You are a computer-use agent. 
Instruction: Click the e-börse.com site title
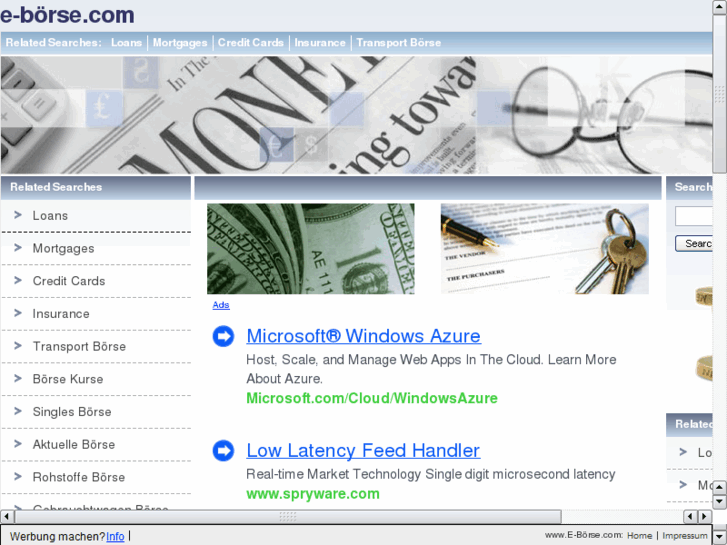(67, 15)
